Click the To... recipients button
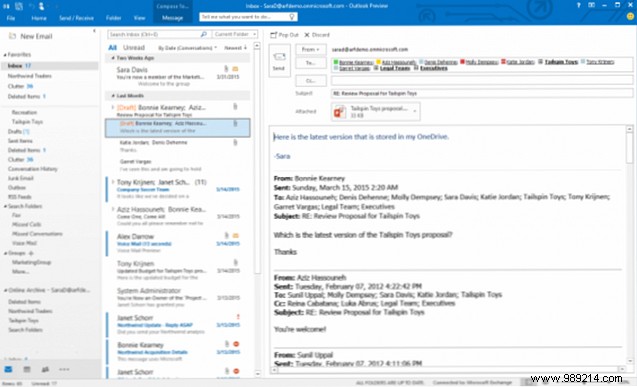637x387 pixels. (x=310, y=63)
